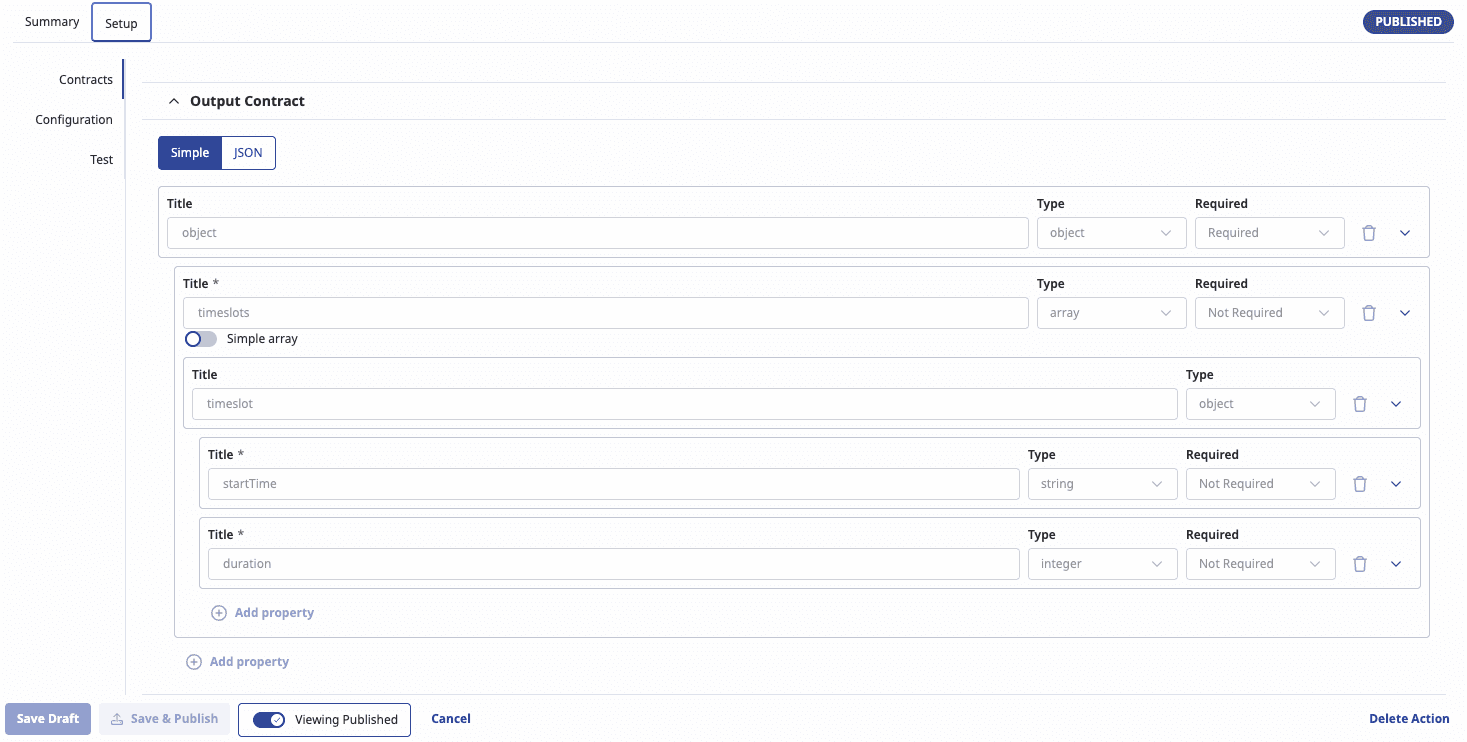
Task: Open the Type dropdown for timeslots
Action: (x=1111, y=312)
